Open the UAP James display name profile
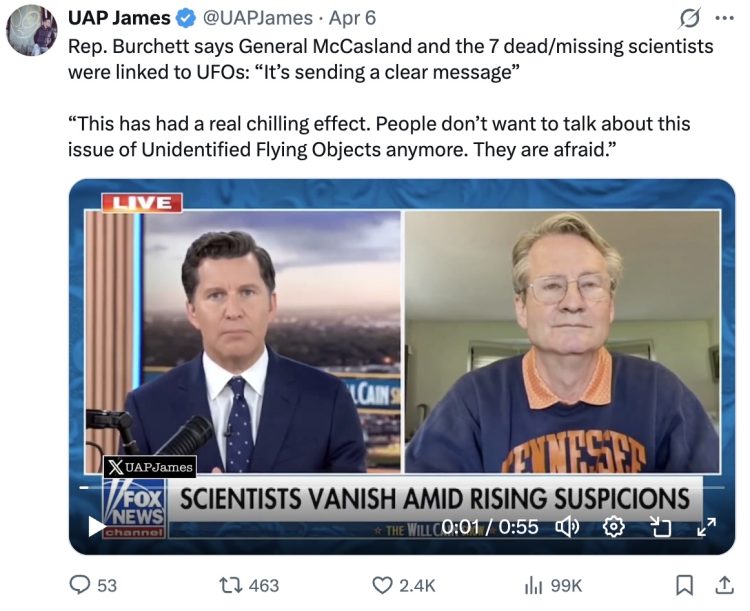Viewport: 750px width, 611px height. [x=120, y=18]
